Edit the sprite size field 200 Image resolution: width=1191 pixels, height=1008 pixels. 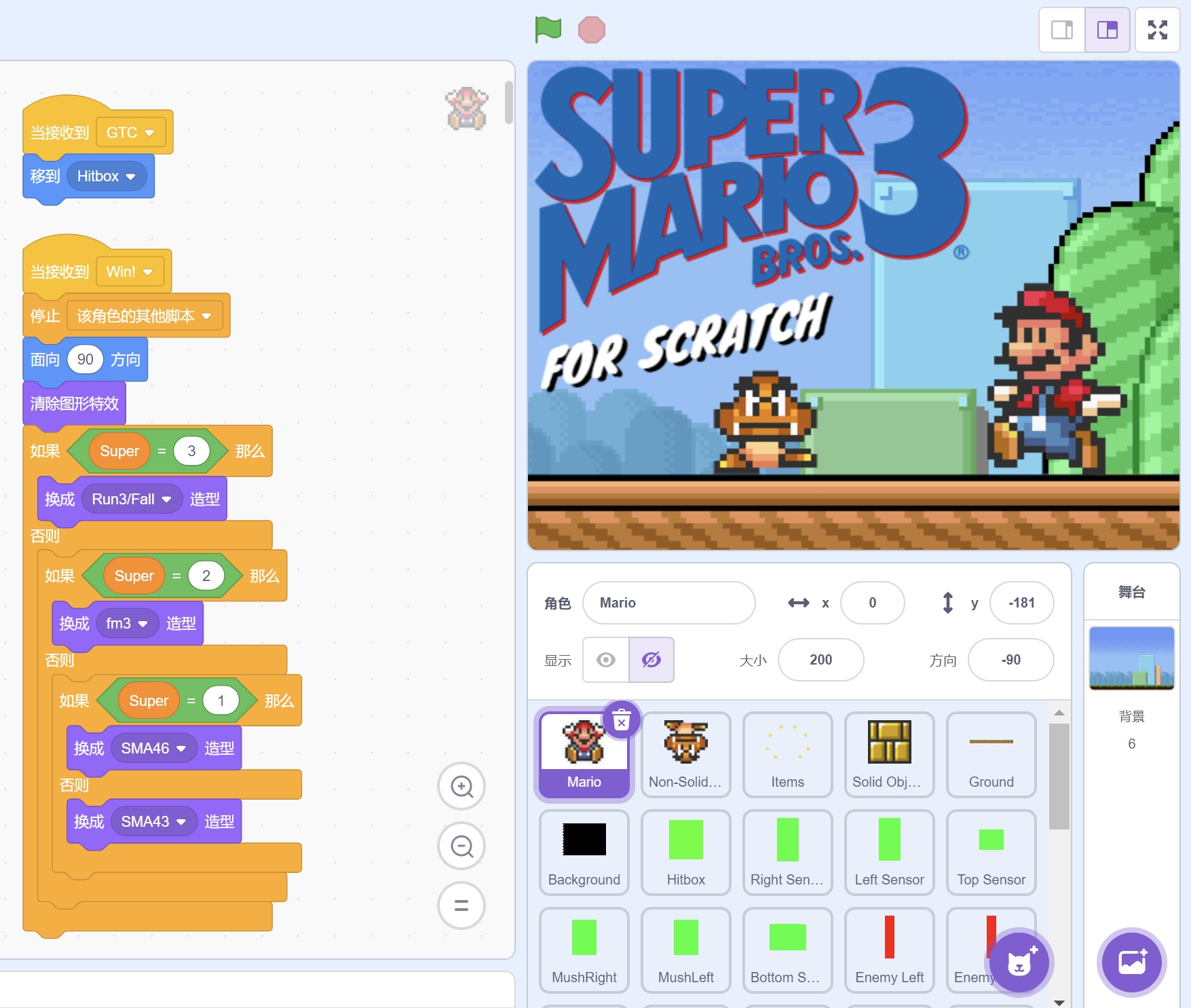[x=821, y=660]
